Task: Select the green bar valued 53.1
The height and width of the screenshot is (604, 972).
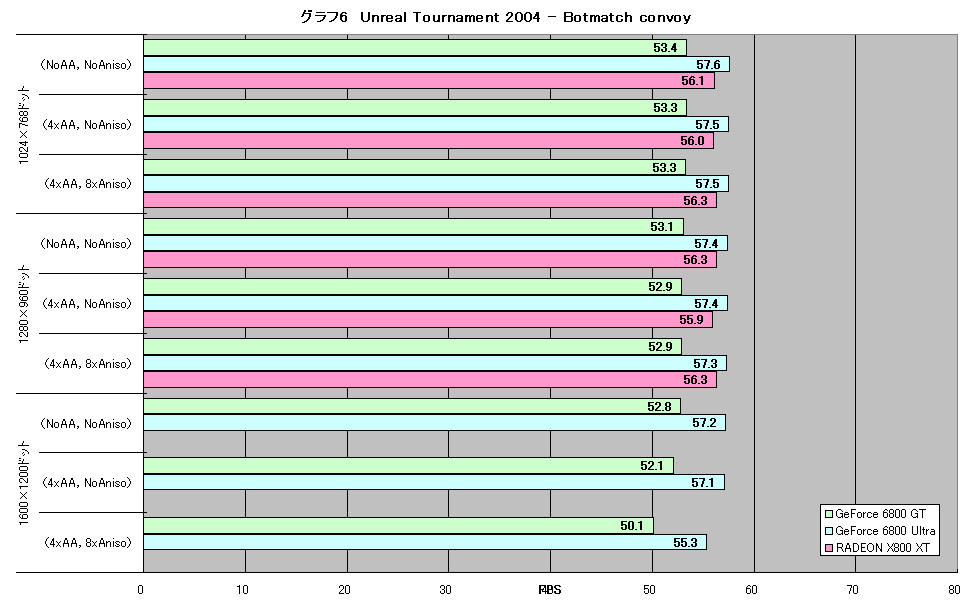Action: pos(413,227)
